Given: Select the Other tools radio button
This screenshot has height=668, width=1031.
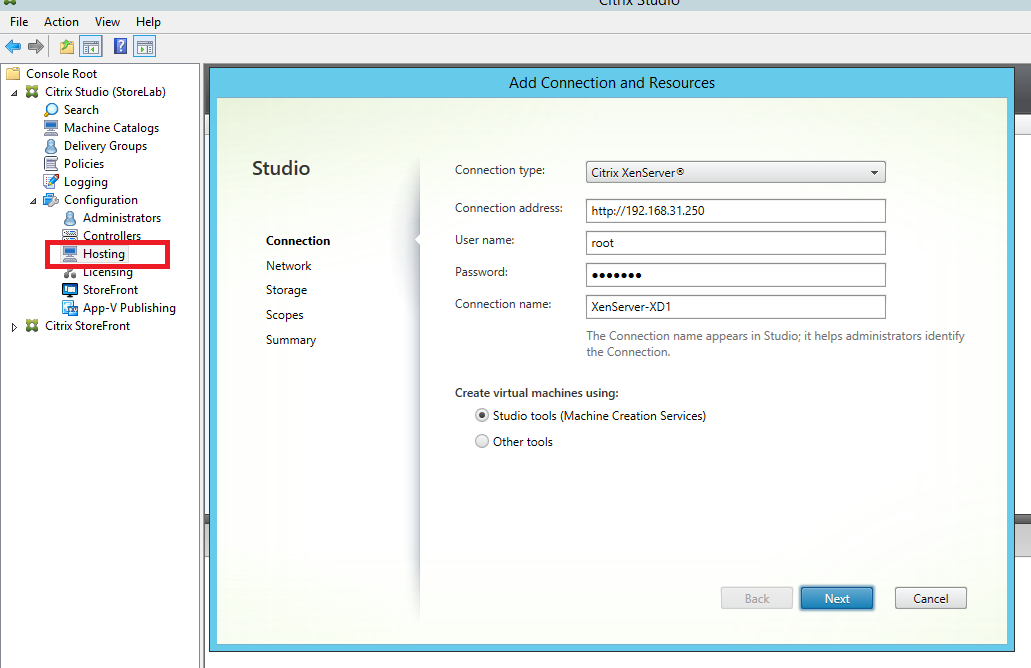Looking at the screenshot, I should (x=482, y=442).
